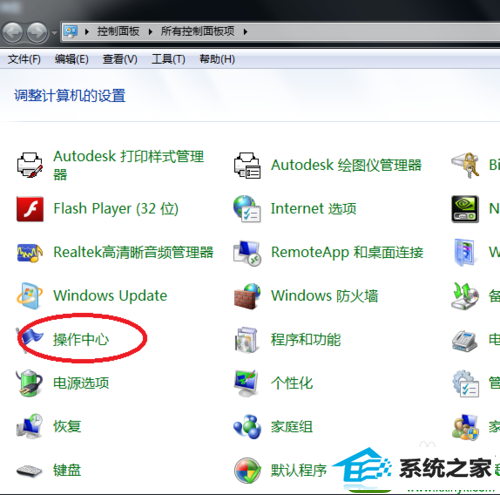Image resolution: width=500 pixels, height=495 pixels.
Task: Open the 个性化 link
Action: 292,383
